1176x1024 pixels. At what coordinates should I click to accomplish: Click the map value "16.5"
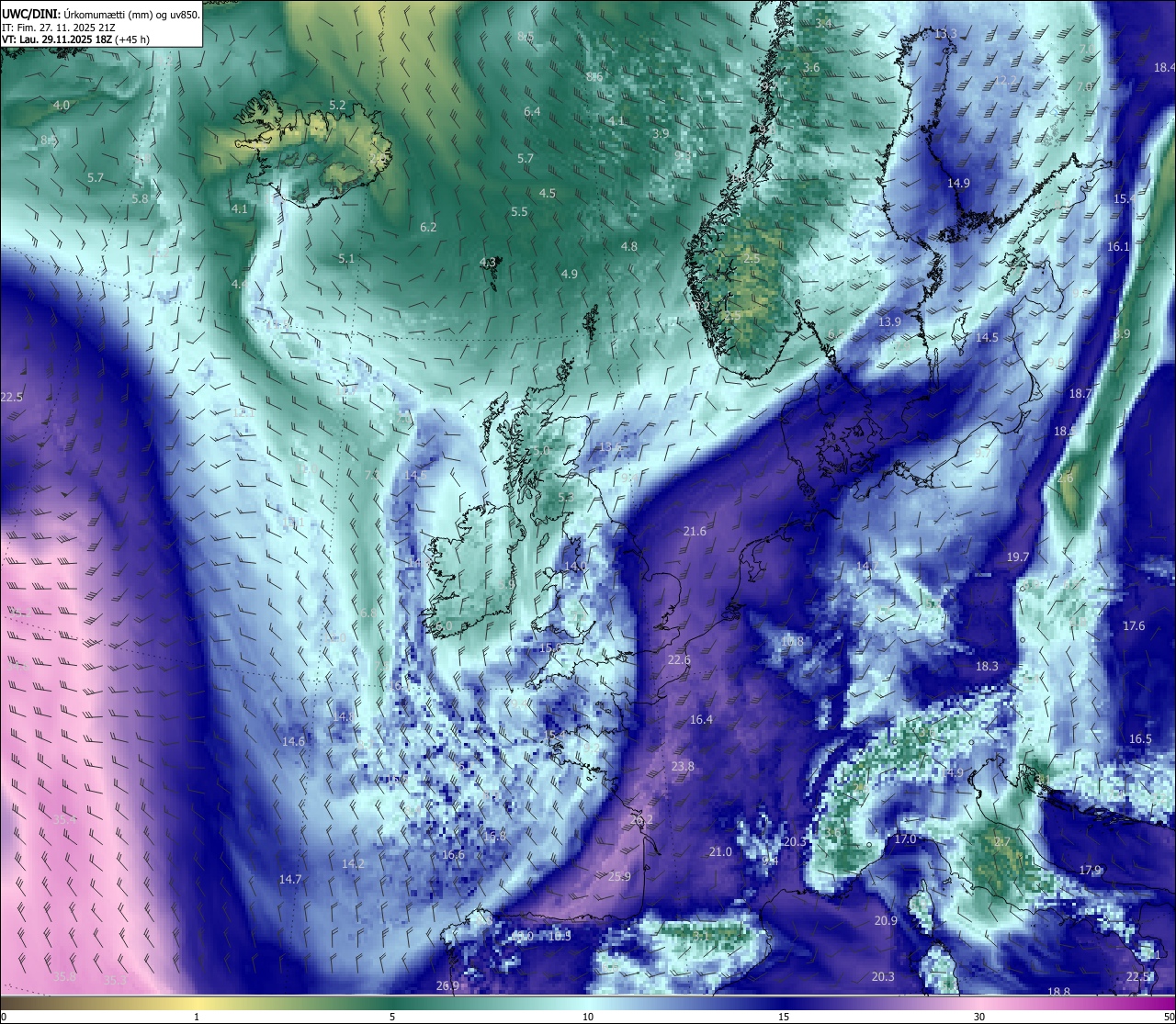[1140, 739]
